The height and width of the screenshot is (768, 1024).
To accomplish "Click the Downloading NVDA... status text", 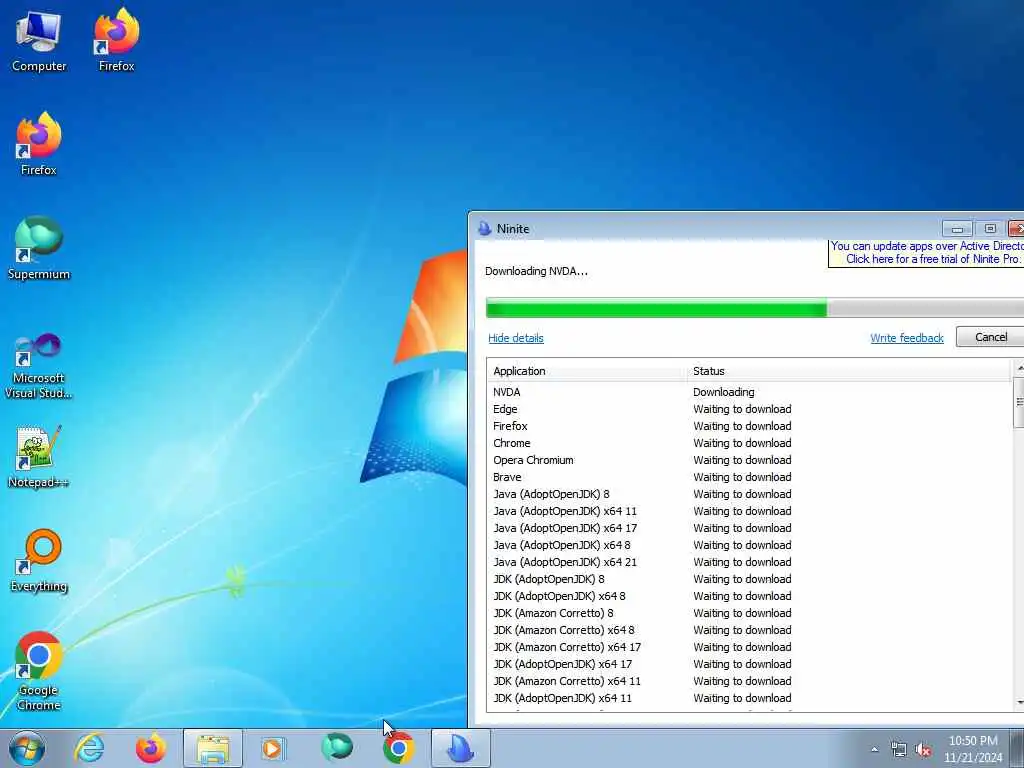I will (x=536, y=271).
